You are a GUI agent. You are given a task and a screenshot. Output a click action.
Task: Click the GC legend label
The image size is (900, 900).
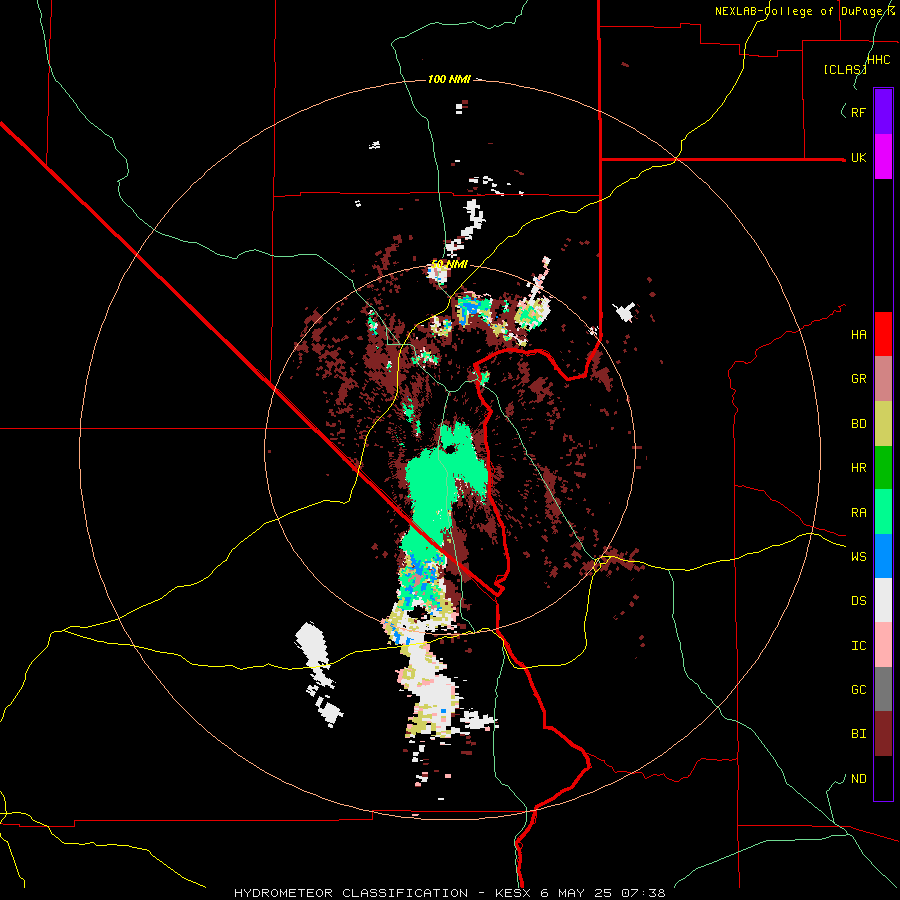[858, 690]
